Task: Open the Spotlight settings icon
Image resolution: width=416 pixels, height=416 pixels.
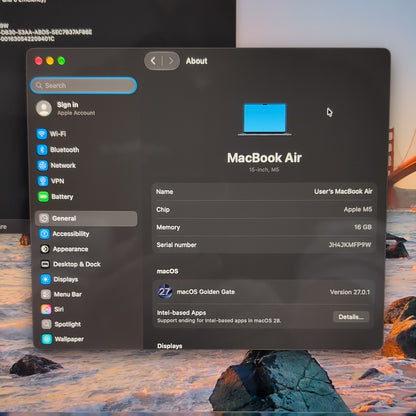Action: coord(46,324)
